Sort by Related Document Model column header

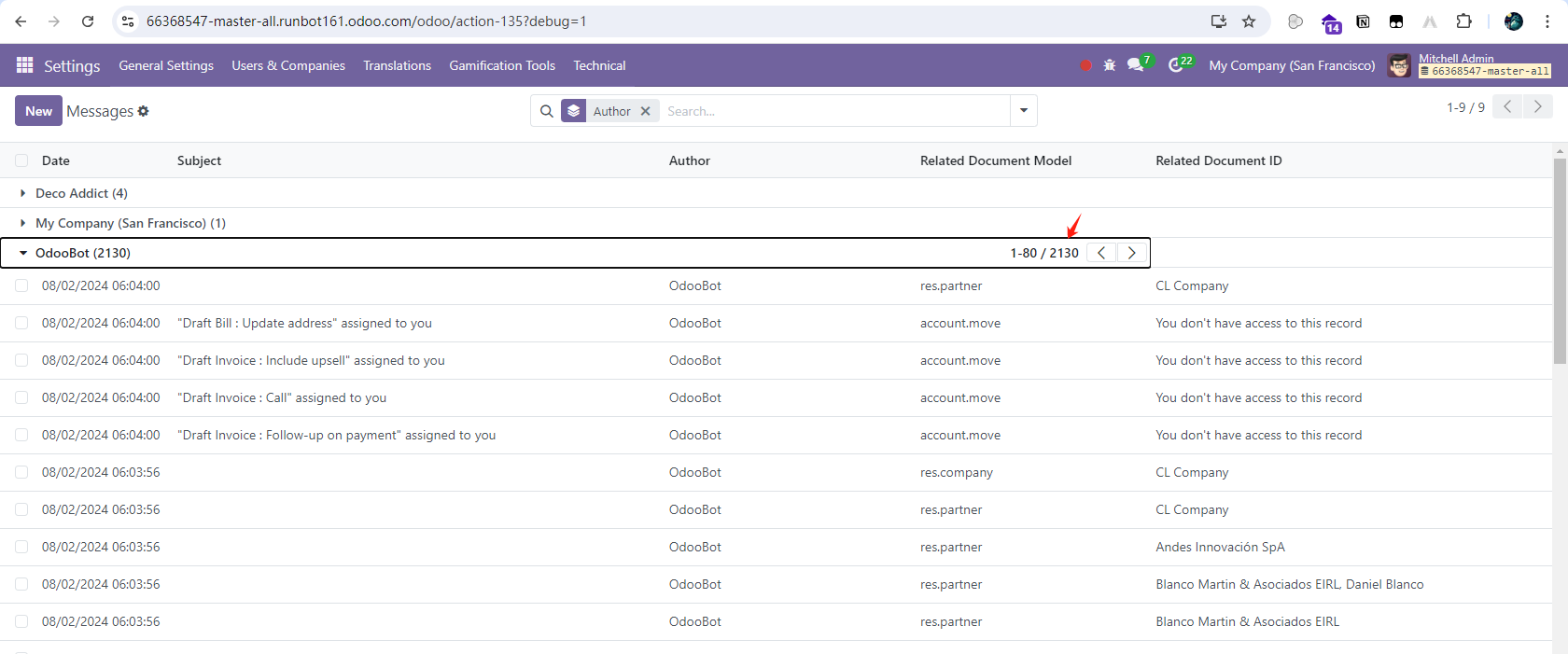(x=996, y=160)
